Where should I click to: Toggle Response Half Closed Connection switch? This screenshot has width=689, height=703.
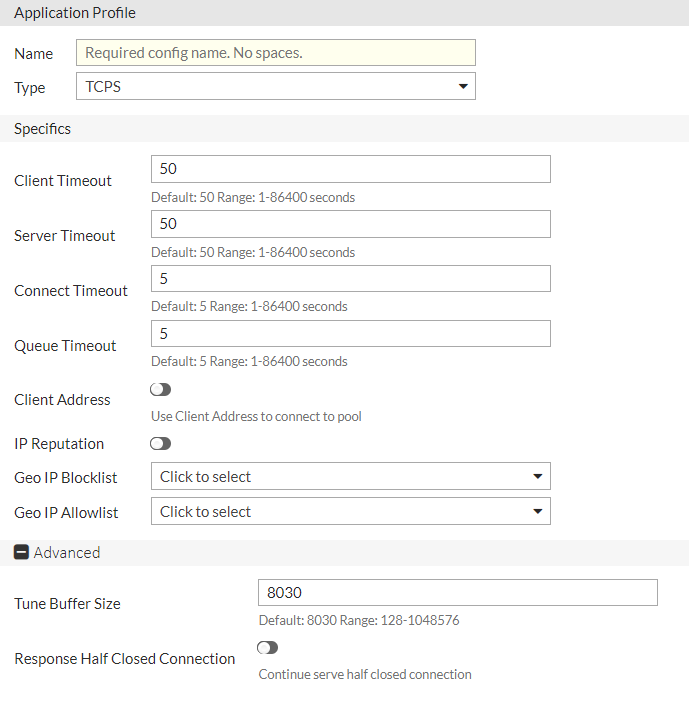pos(267,648)
